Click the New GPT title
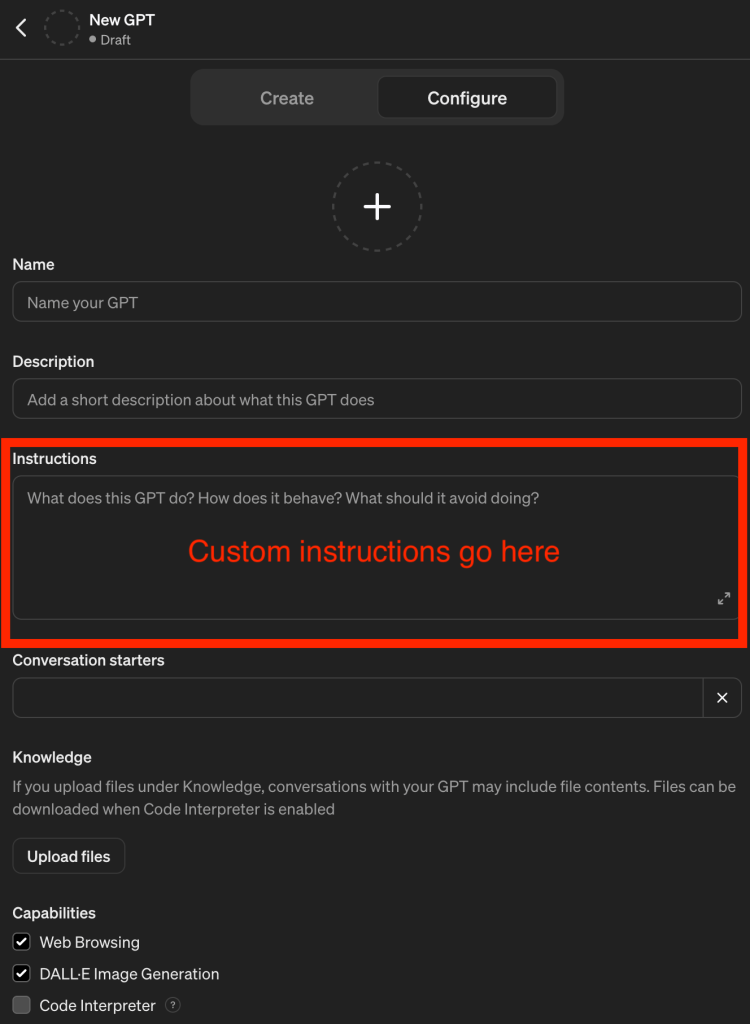 click(x=120, y=18)
